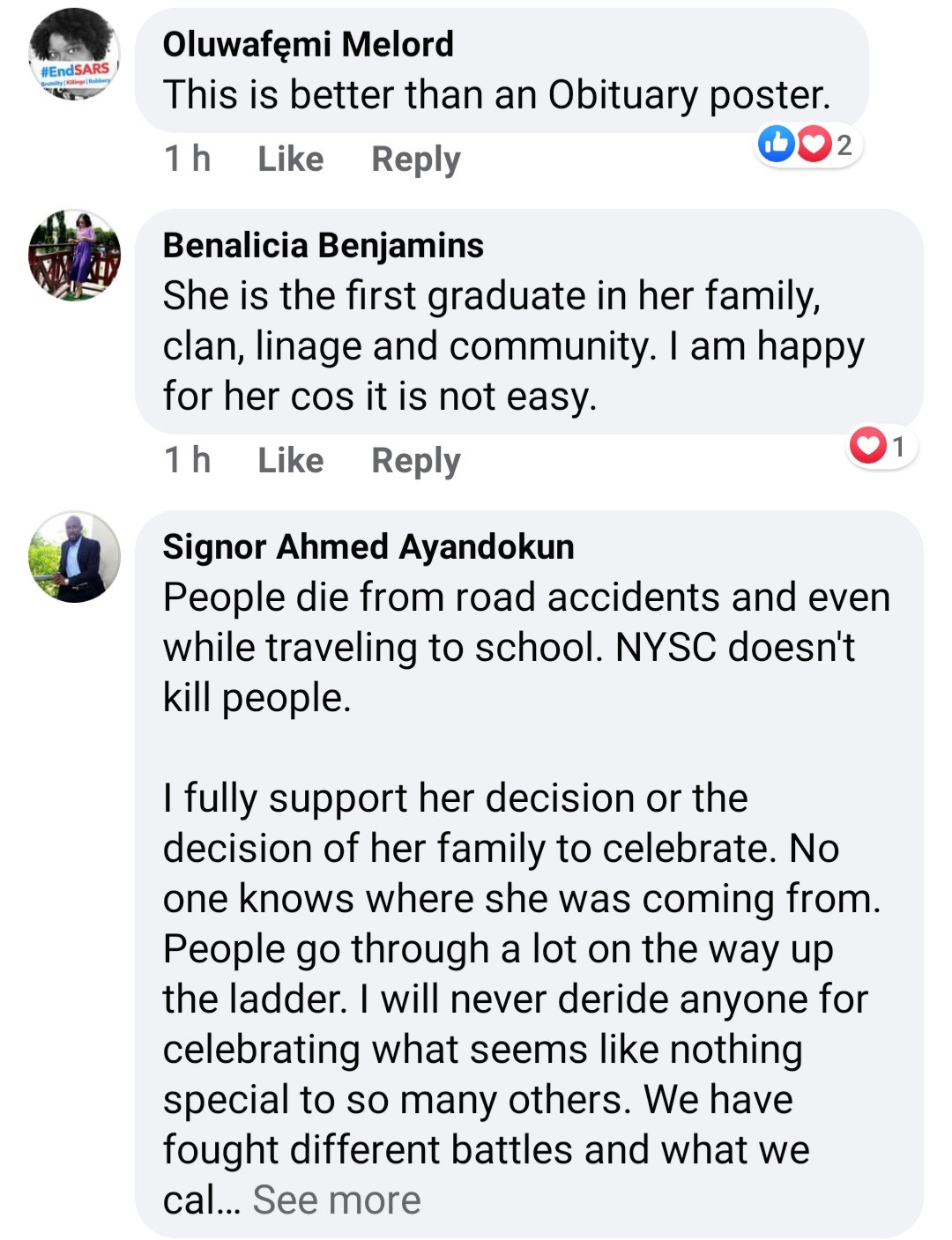This screenshot has width=952, height=1240.
Task: Click heart reaction icon on Benalicia's comment
Action: tap(868, 446)
